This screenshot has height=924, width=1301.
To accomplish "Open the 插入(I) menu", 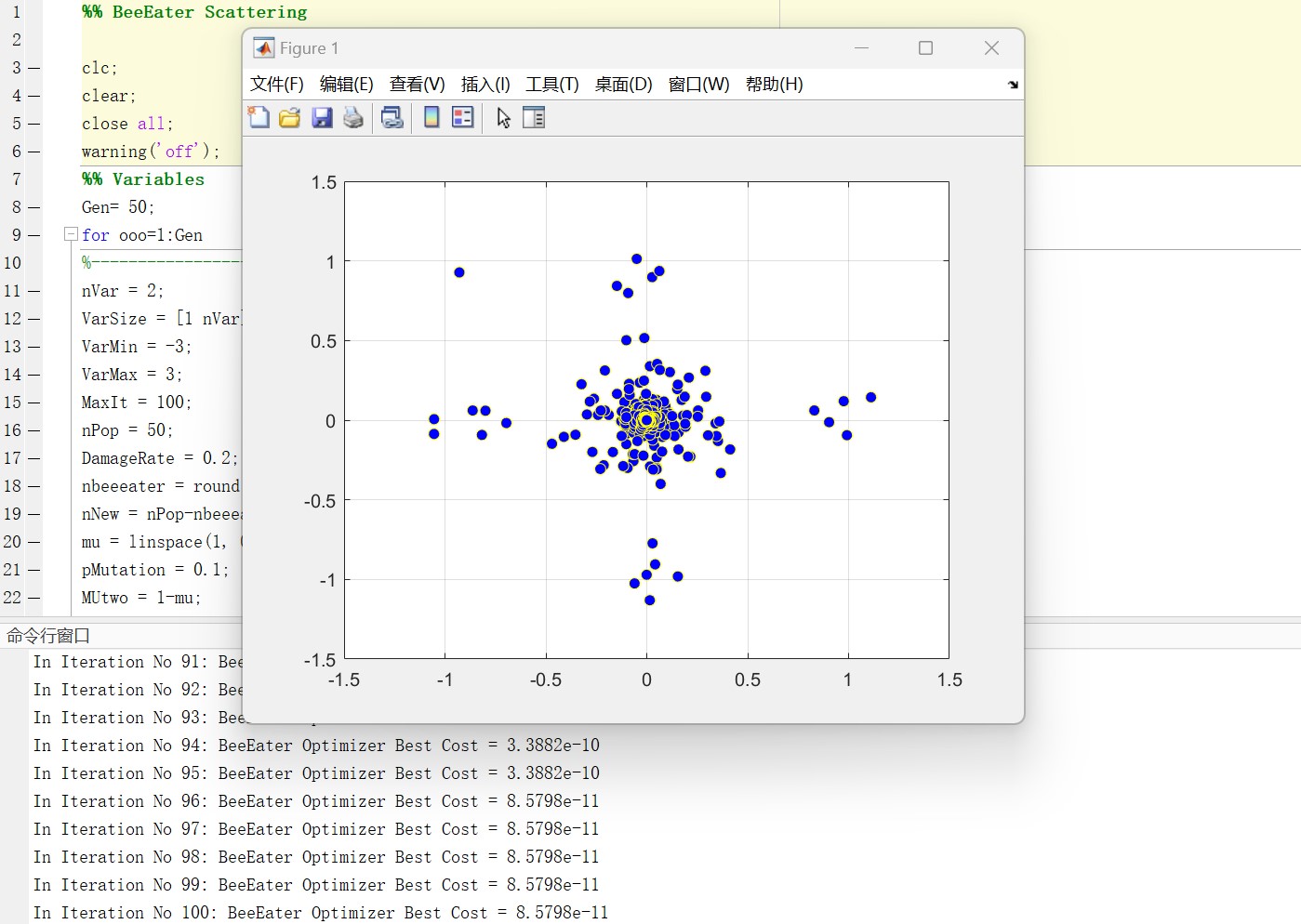I will [x=485, y=85].
